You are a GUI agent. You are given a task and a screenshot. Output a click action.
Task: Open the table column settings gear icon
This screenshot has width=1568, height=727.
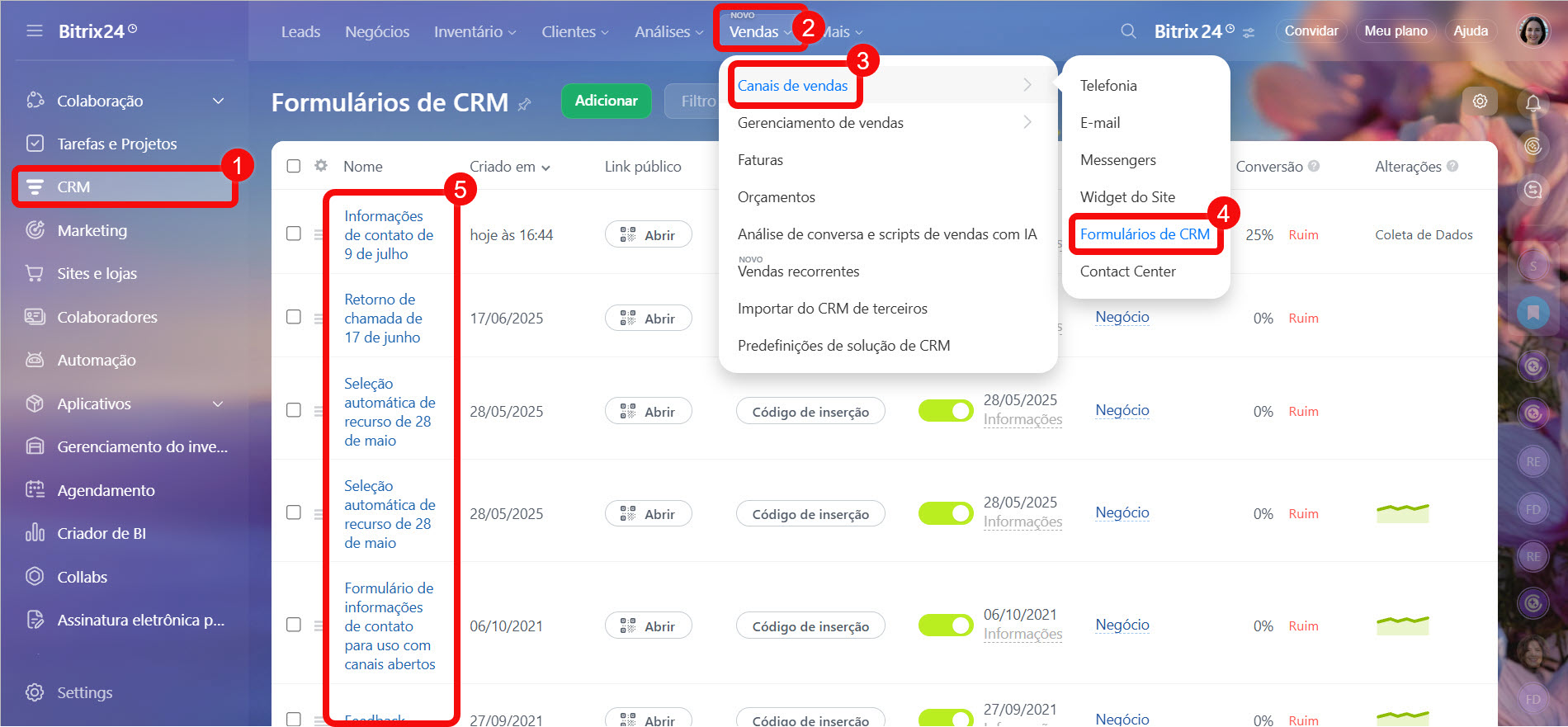pos(321,166)
